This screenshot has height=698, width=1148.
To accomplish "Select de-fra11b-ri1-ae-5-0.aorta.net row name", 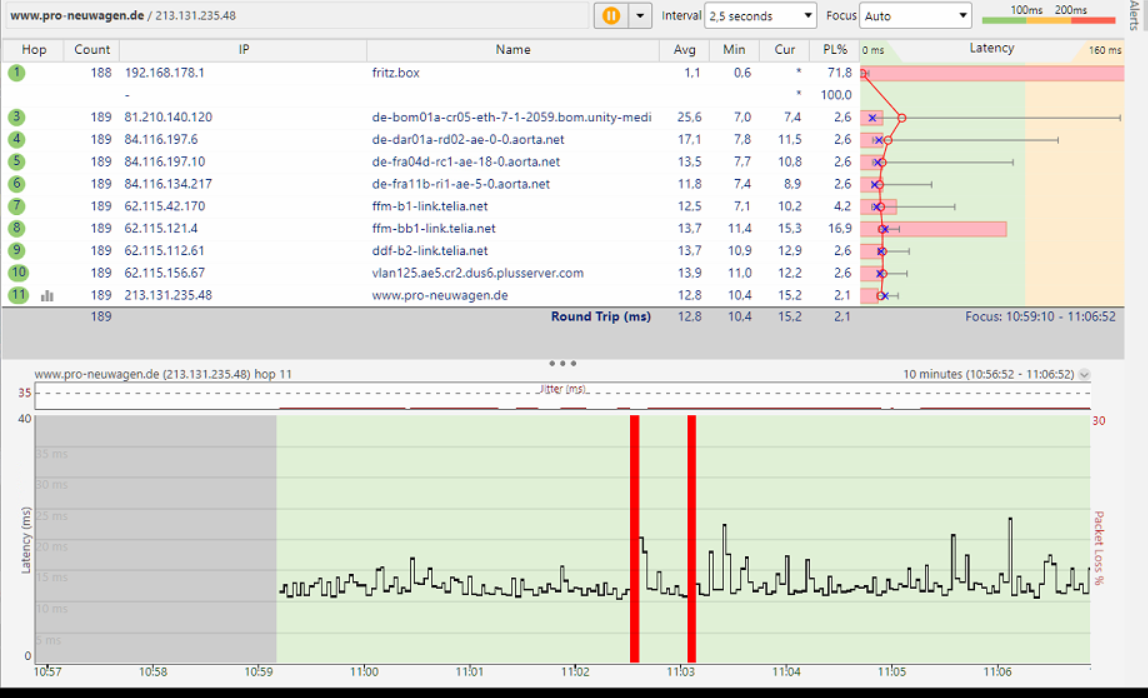I will [461, 184].
